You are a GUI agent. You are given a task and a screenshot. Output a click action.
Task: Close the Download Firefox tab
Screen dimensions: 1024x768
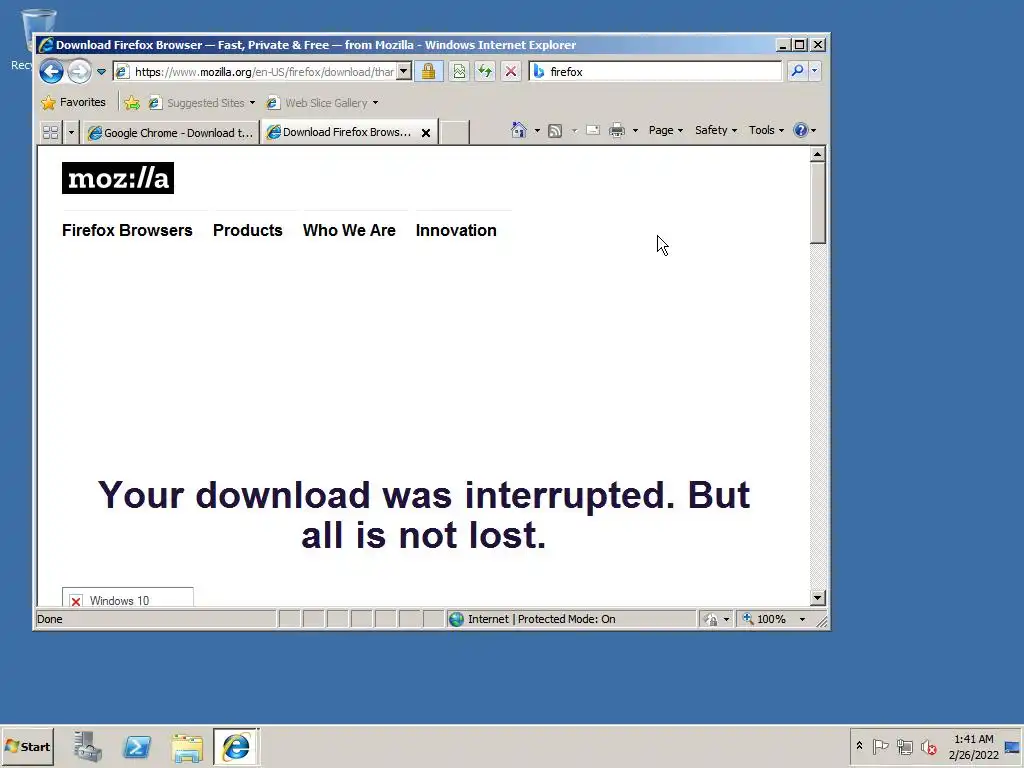coord(426,133)
